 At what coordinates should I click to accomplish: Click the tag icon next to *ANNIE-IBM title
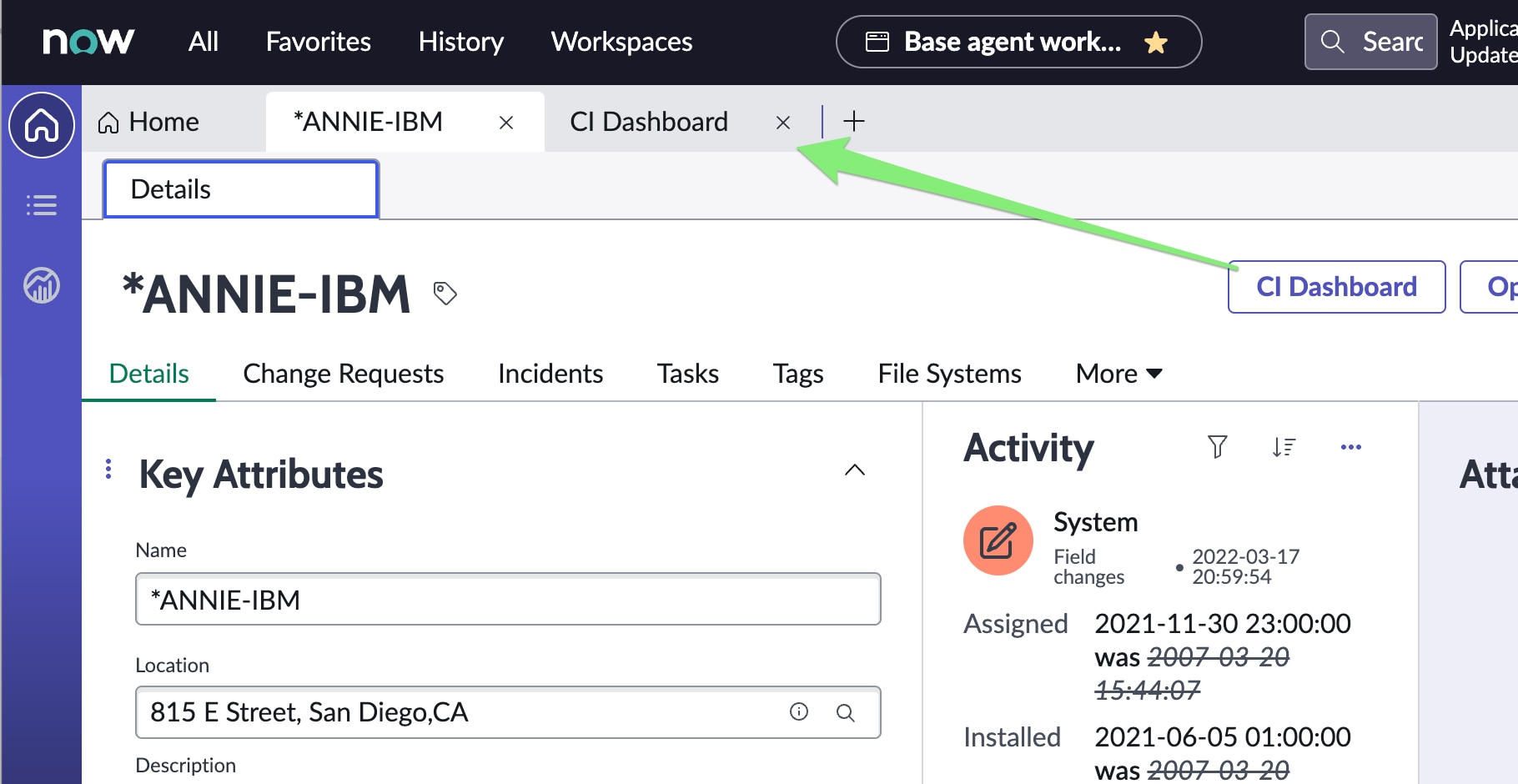pyautogui.click(x=445, y=293)
